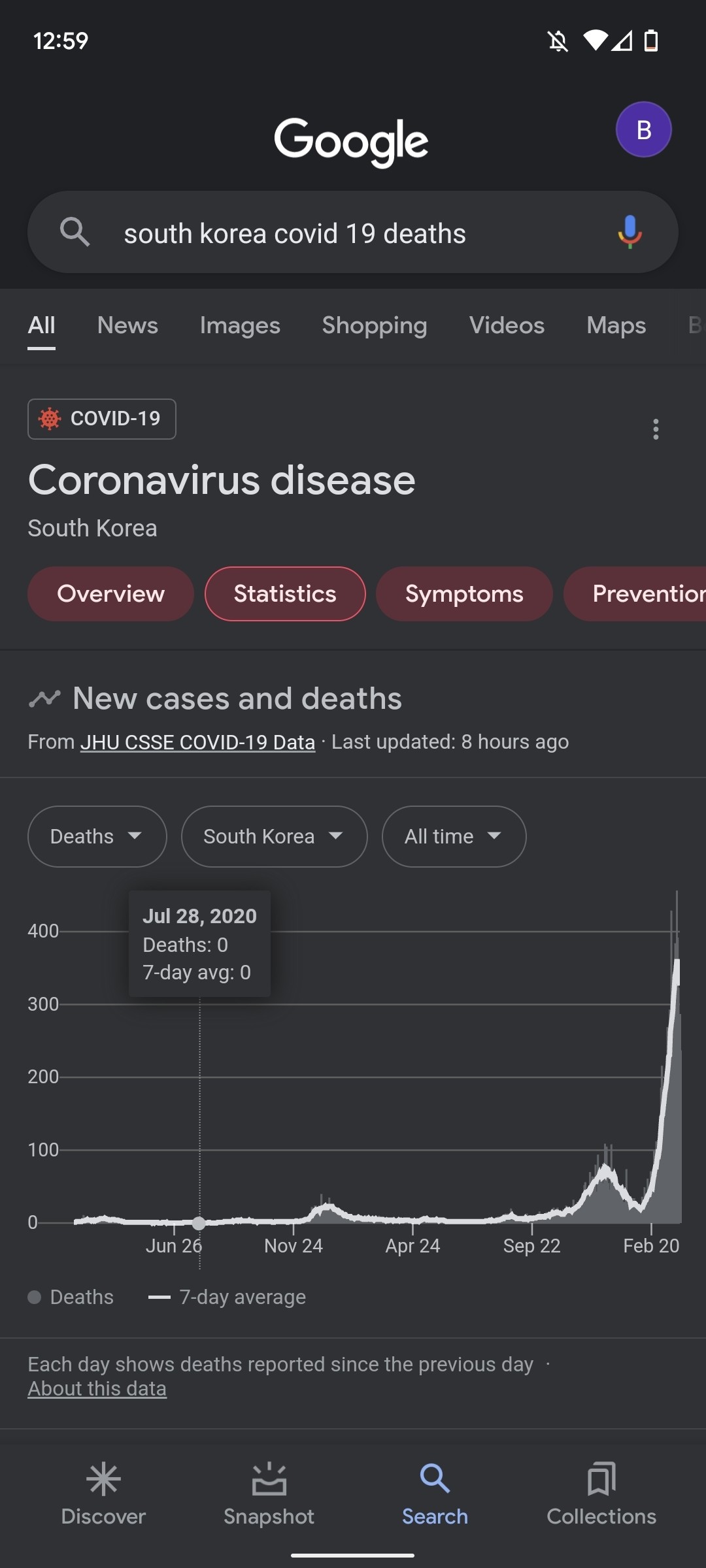
Task: Select the Symptoms chip
Action: tap(464, 594)
